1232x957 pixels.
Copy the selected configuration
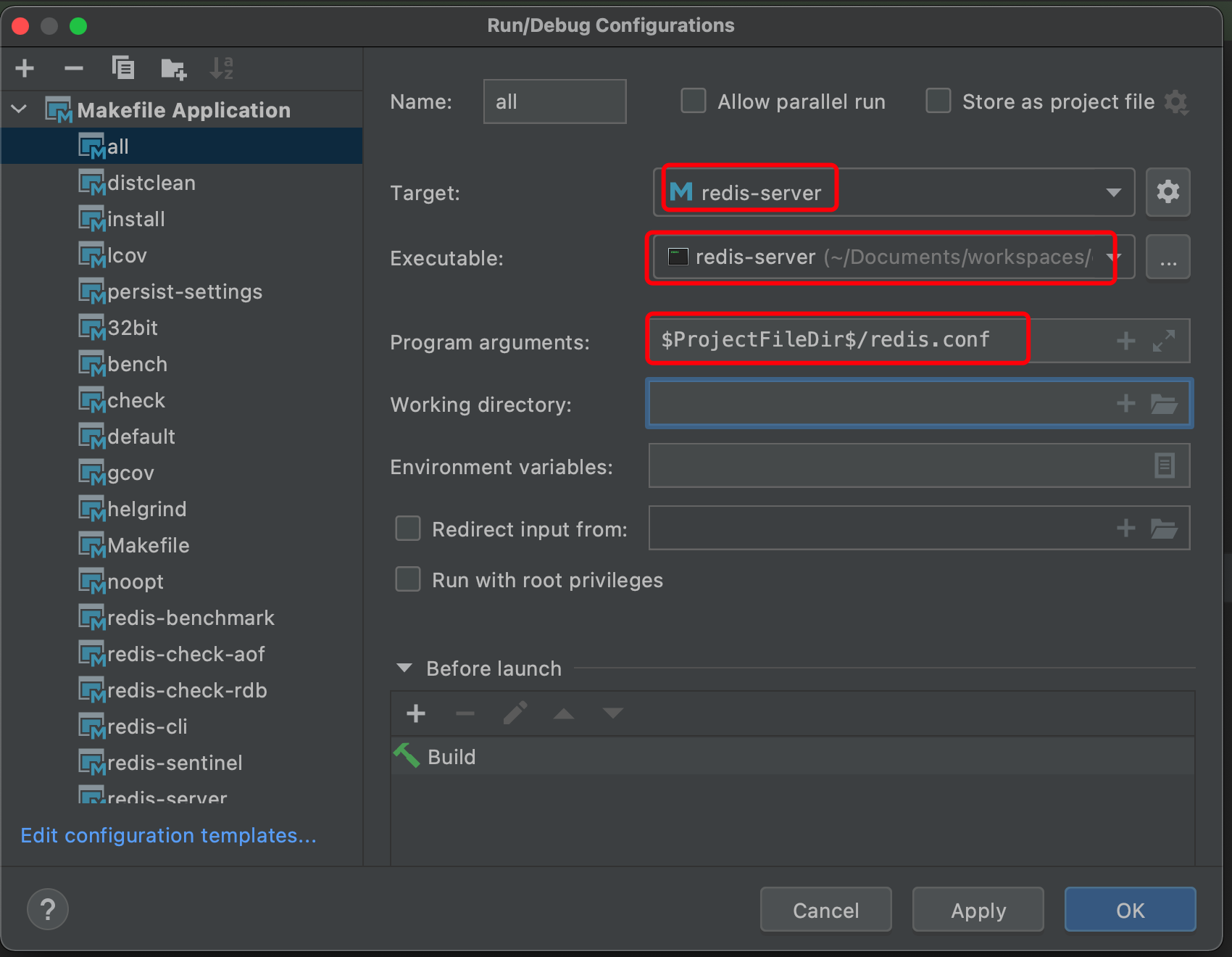point(122,68)
